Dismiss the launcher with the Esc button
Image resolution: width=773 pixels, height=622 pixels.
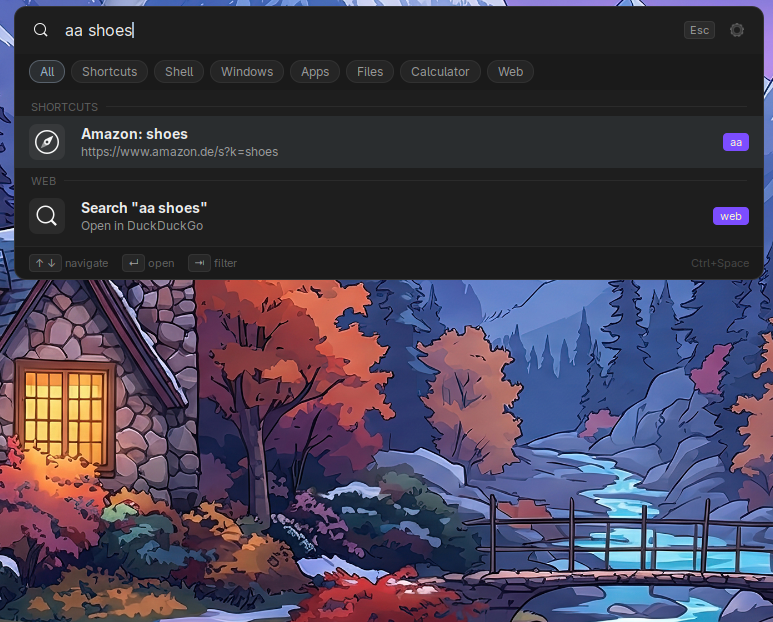click(699, 30)
